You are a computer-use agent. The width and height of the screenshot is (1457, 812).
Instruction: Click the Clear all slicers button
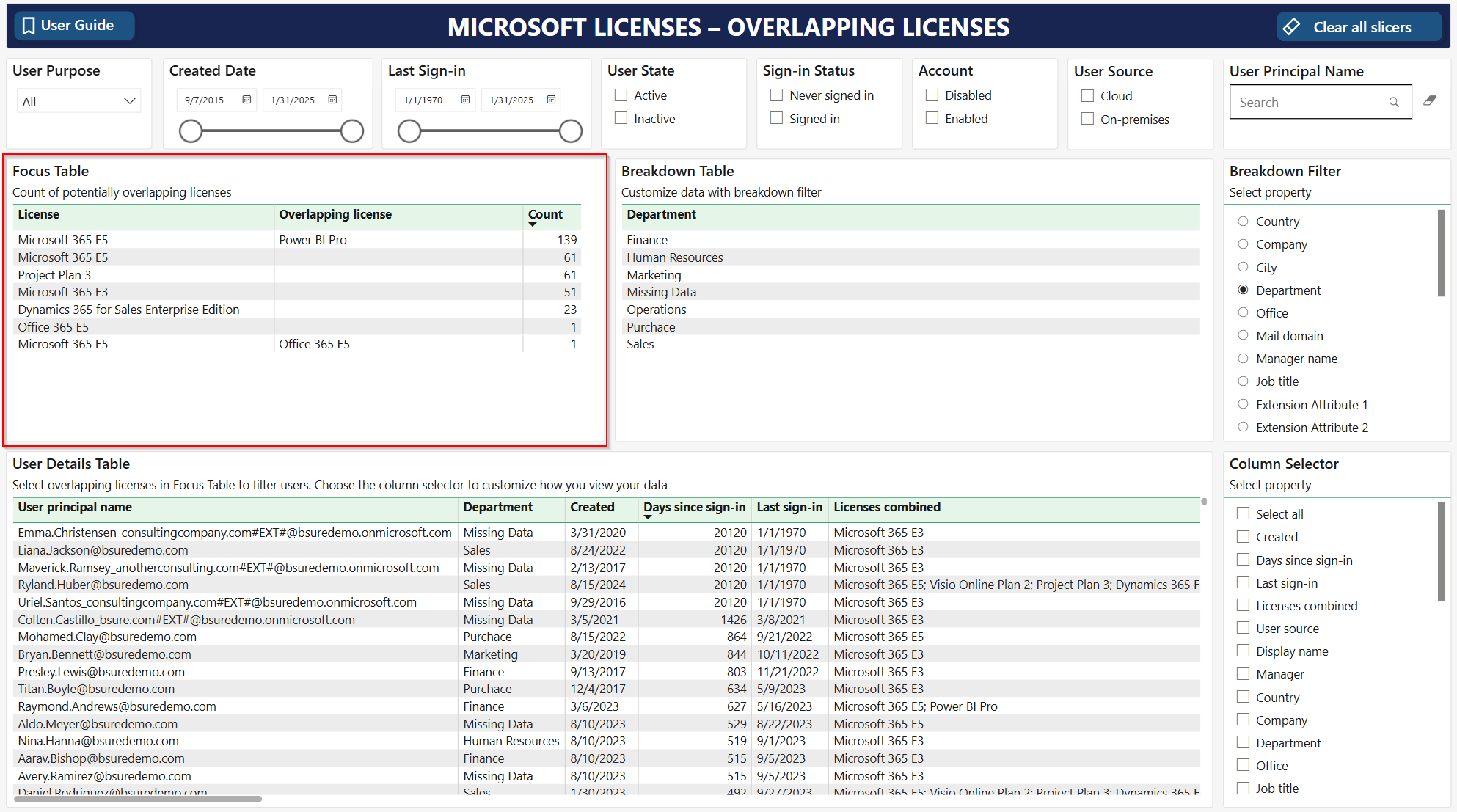(1361, 27)
